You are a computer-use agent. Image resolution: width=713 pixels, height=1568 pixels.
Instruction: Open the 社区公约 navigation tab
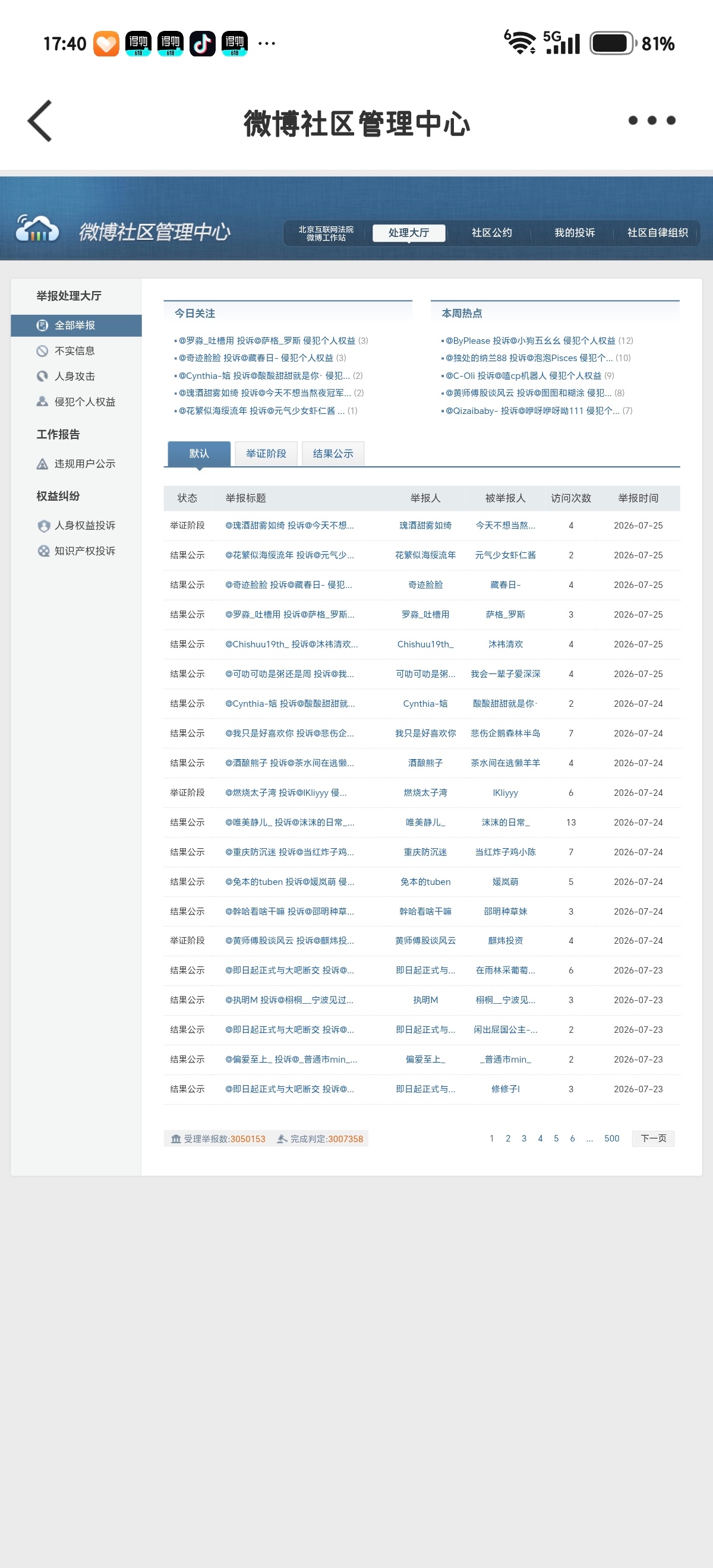pos(491,233)
